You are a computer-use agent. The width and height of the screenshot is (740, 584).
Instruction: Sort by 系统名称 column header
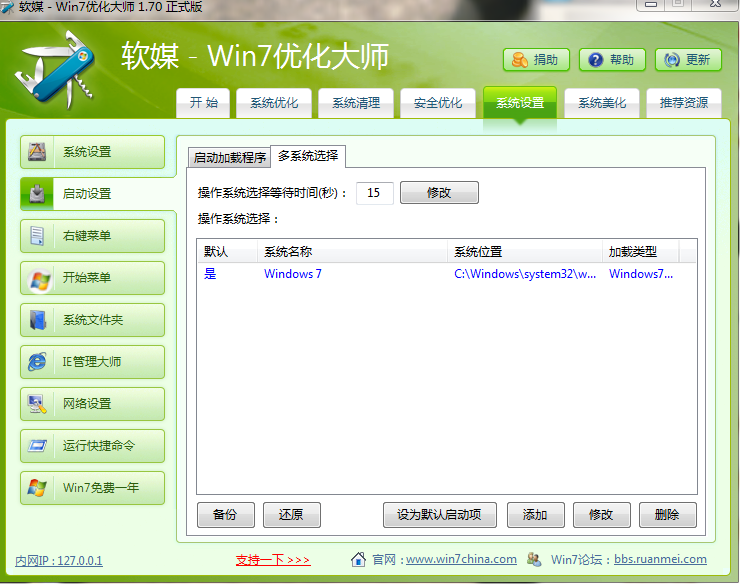(x=353, y=252)
